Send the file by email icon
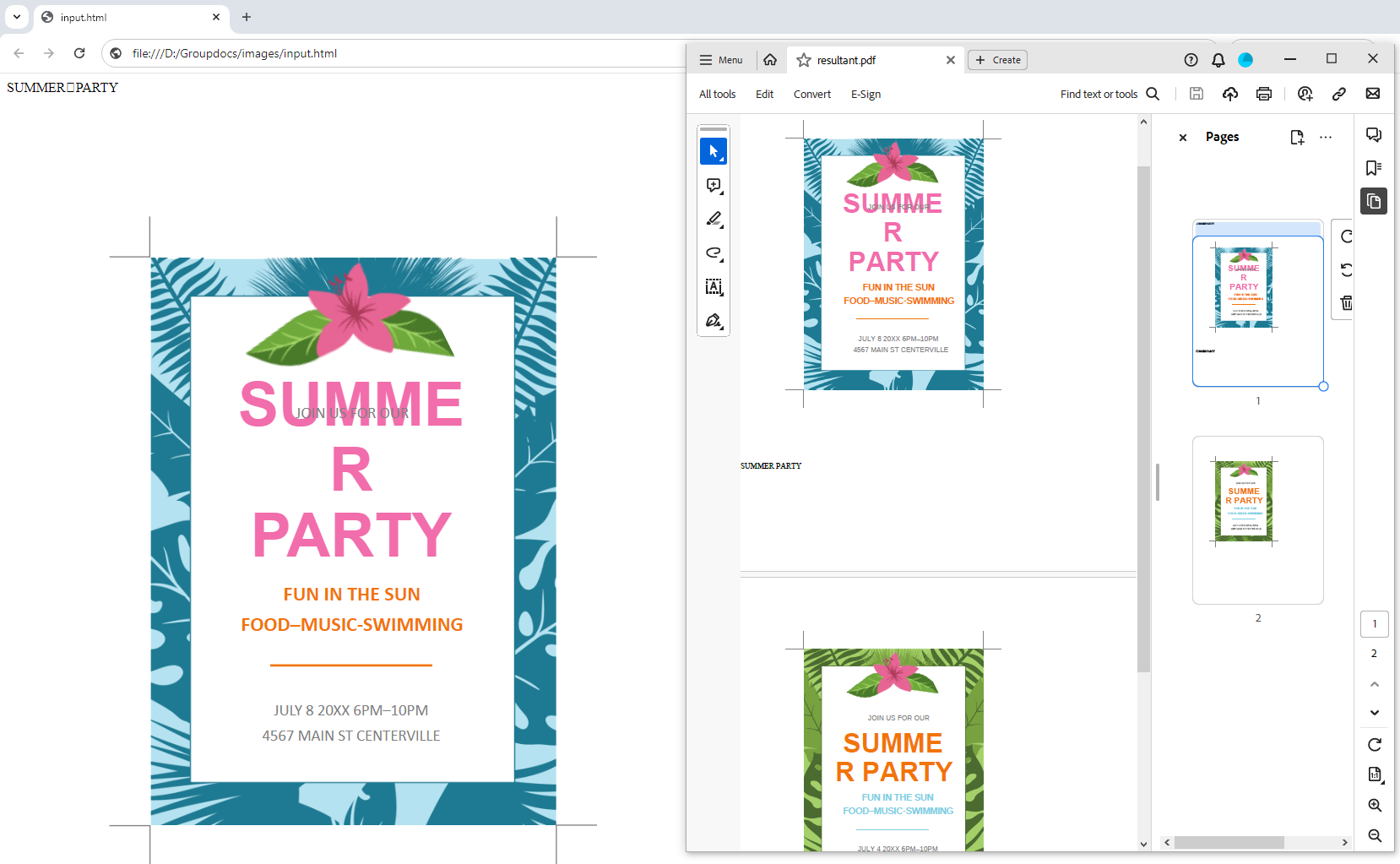The height and width of the screenshot is (864, 1400). coord(1372,94)
